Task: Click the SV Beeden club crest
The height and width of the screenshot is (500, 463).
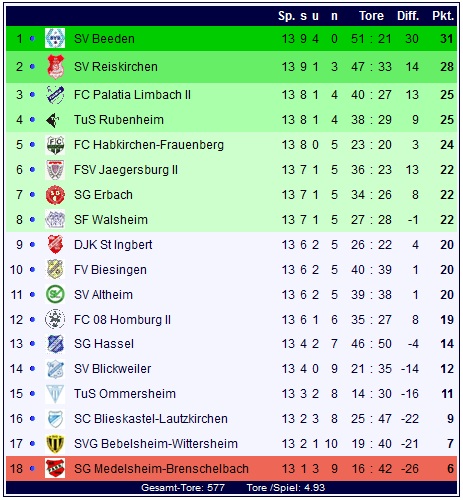Action: pos(55,38)
